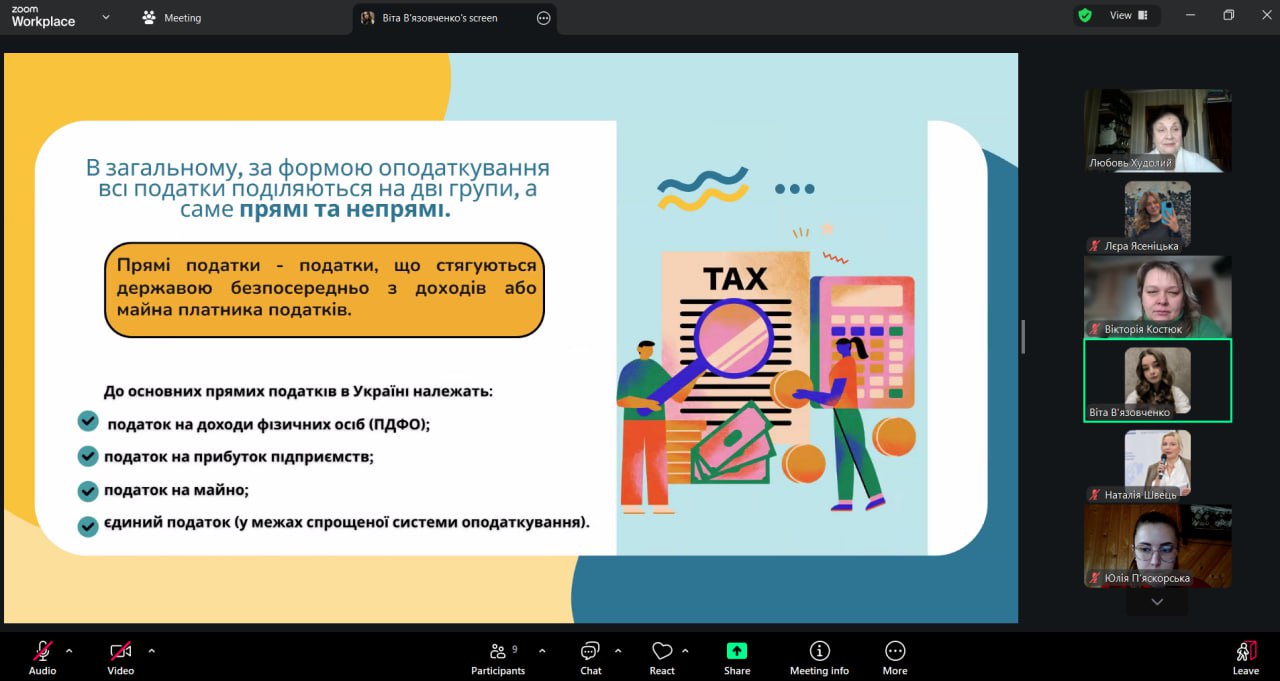Viewport: 1280px width, 681px height.
Task: Expand chat options caret next to Chat
Action: tap(618, 651)
